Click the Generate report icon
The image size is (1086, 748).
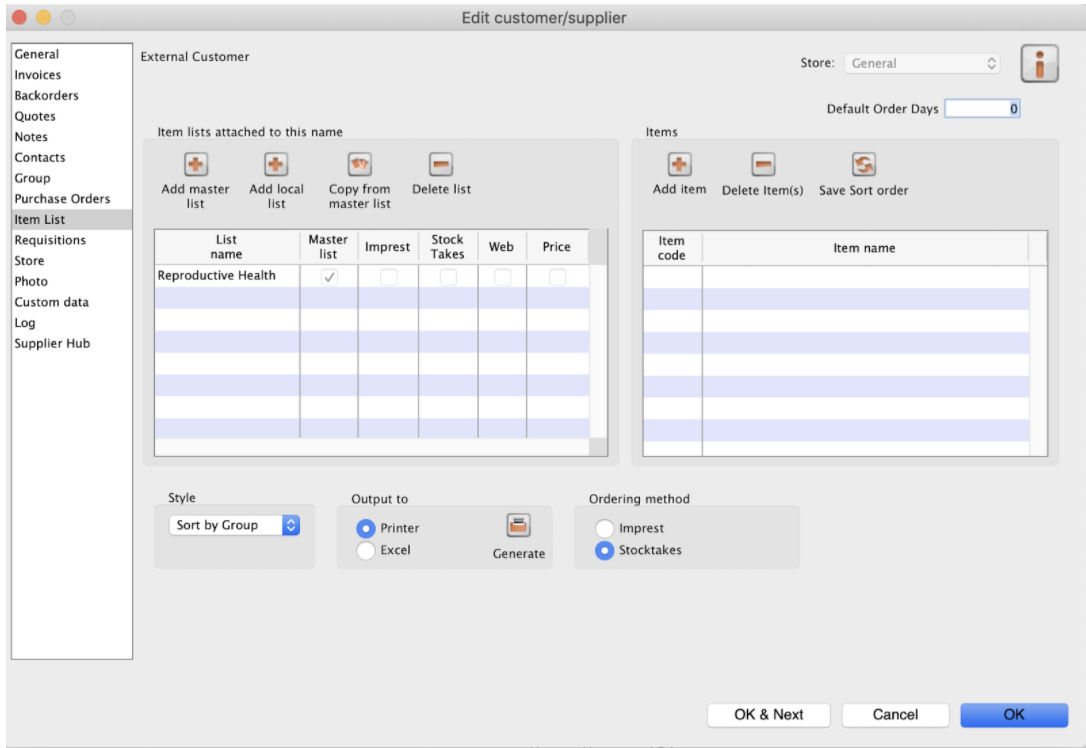[x=518, y=526]
